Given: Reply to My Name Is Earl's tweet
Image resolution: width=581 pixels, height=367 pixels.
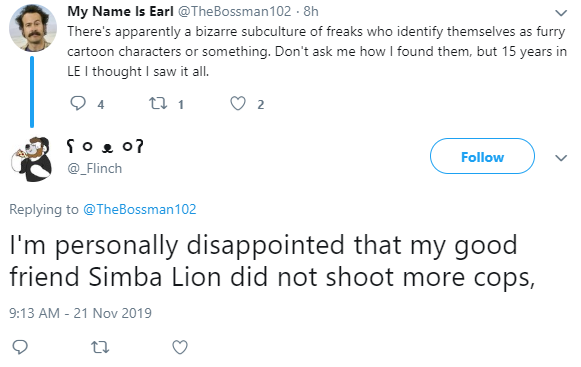Looking at the screenshot, I should point(78,104).
